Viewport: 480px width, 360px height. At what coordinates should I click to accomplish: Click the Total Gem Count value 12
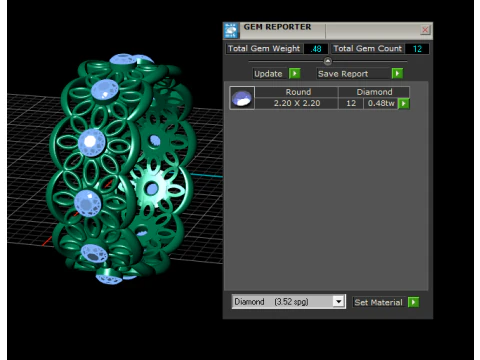(417, 49)
